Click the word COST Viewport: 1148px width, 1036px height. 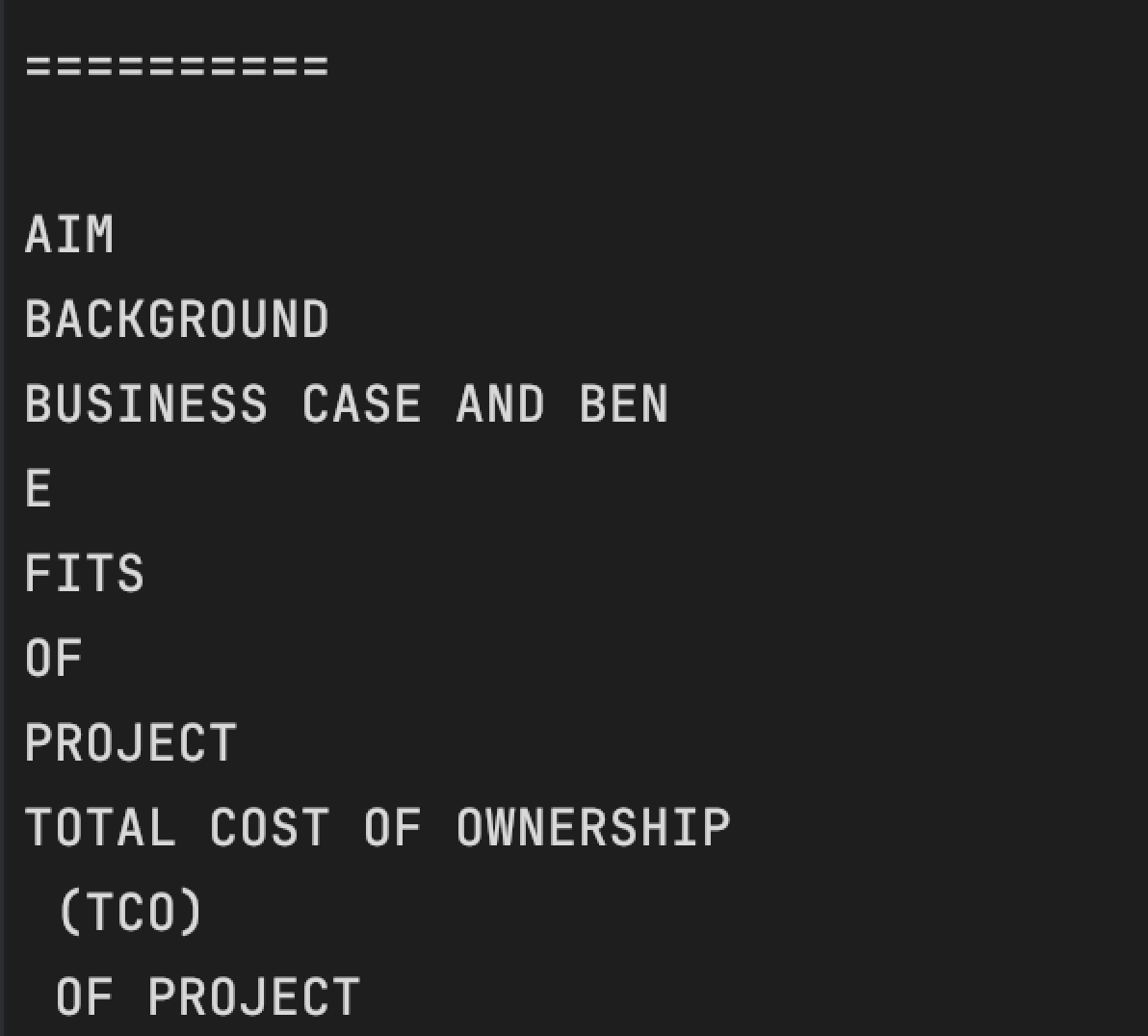[270, 827]
